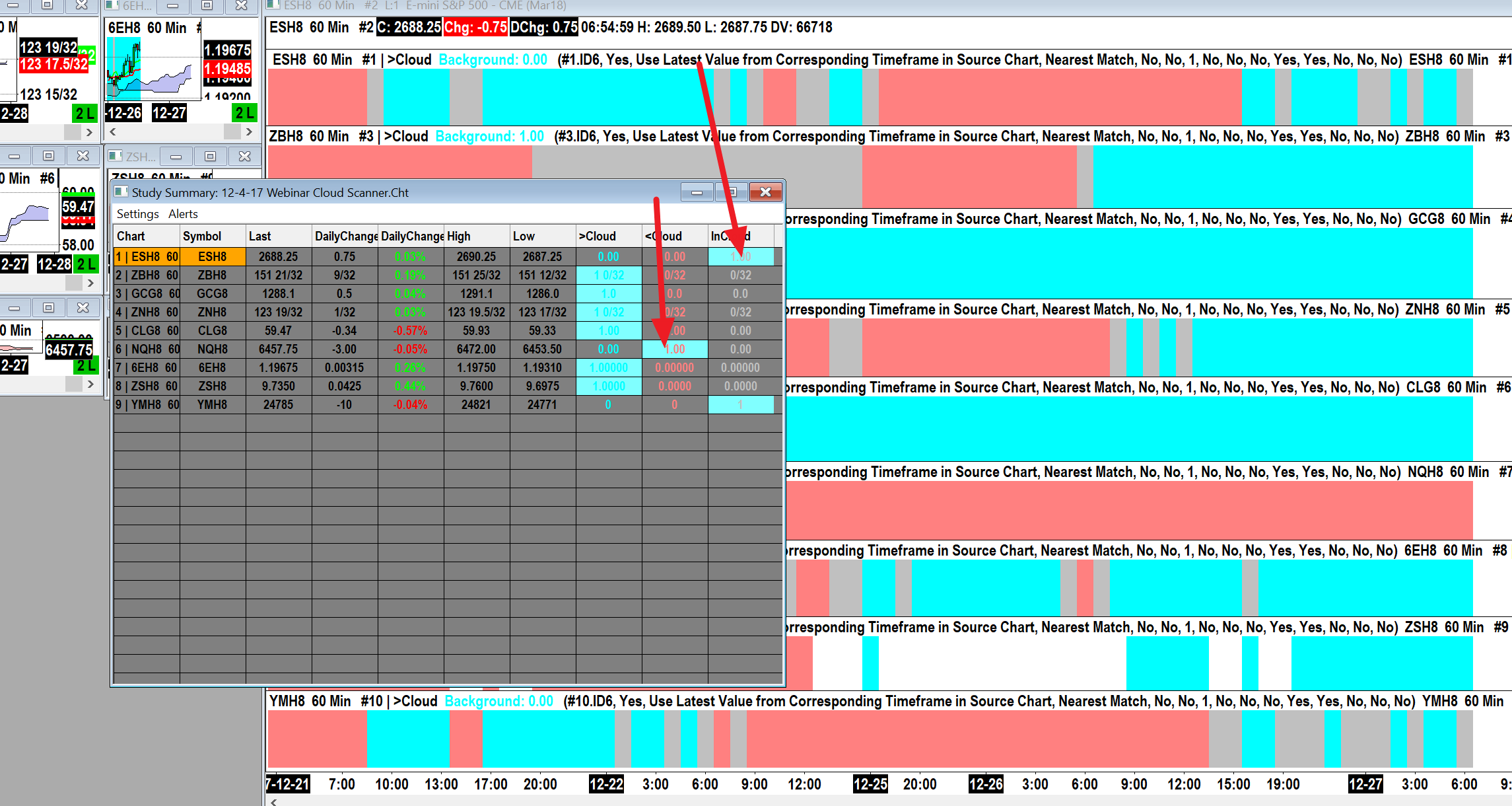Click green 2 L box in 6EH8 chart
The height and width of the screenshot is (806, 1512).
click(x=244, y=113)
